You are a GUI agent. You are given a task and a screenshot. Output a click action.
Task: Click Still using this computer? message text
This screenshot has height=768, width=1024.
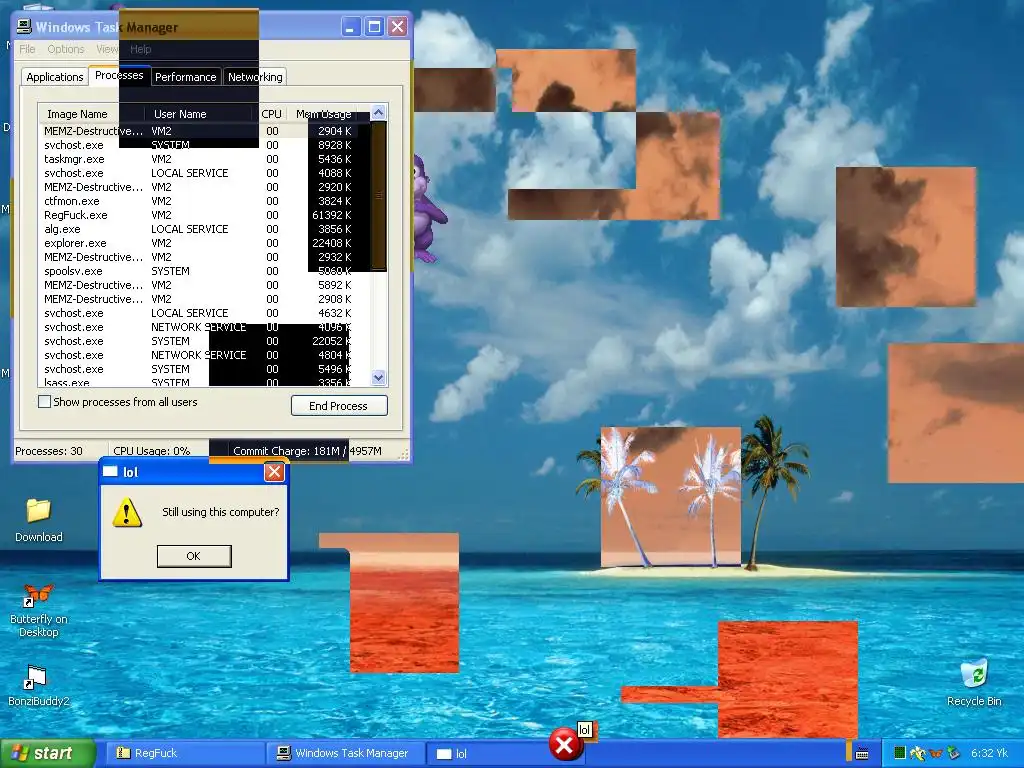coord(221,512)
